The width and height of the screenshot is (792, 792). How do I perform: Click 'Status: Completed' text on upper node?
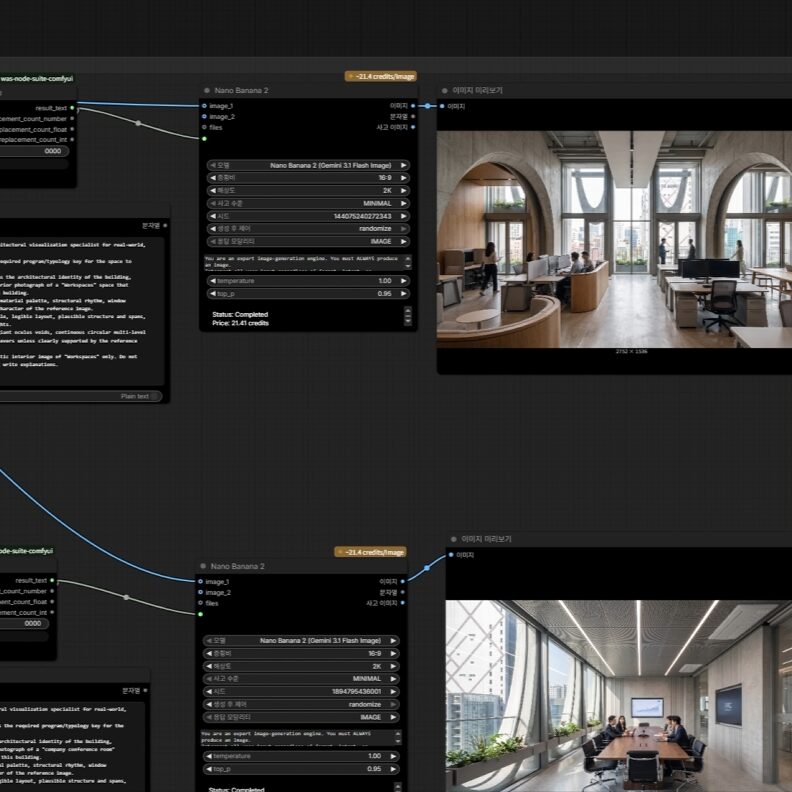240,314
